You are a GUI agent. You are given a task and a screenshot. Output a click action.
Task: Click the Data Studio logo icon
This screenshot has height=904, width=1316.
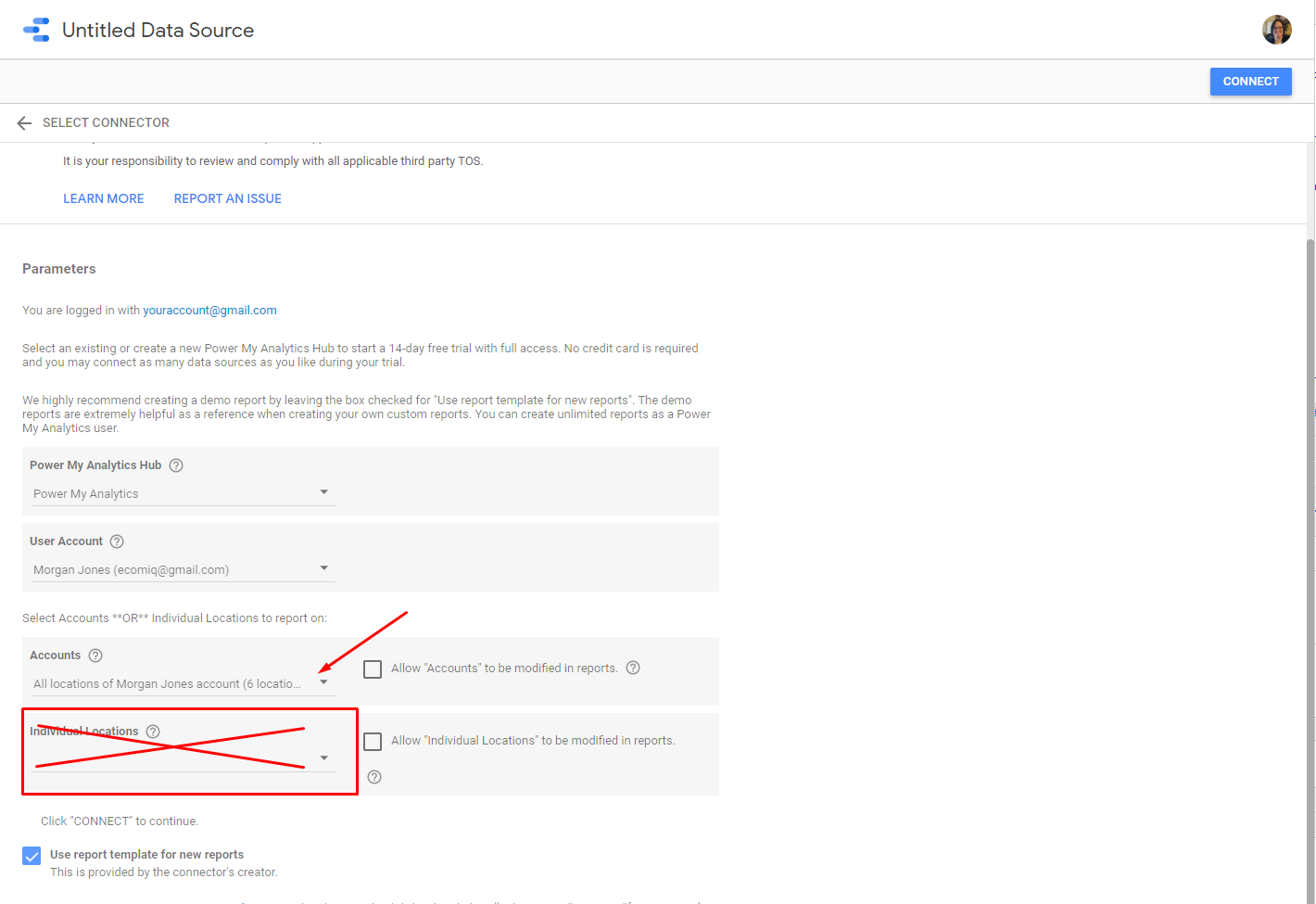click(x=37, y=30)
